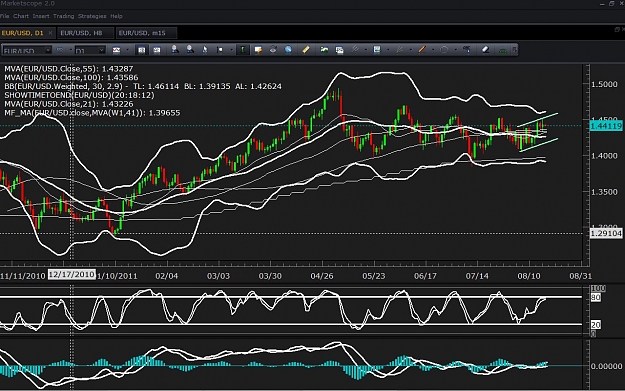Expand arrow between instrument box and D1 box

70,50
